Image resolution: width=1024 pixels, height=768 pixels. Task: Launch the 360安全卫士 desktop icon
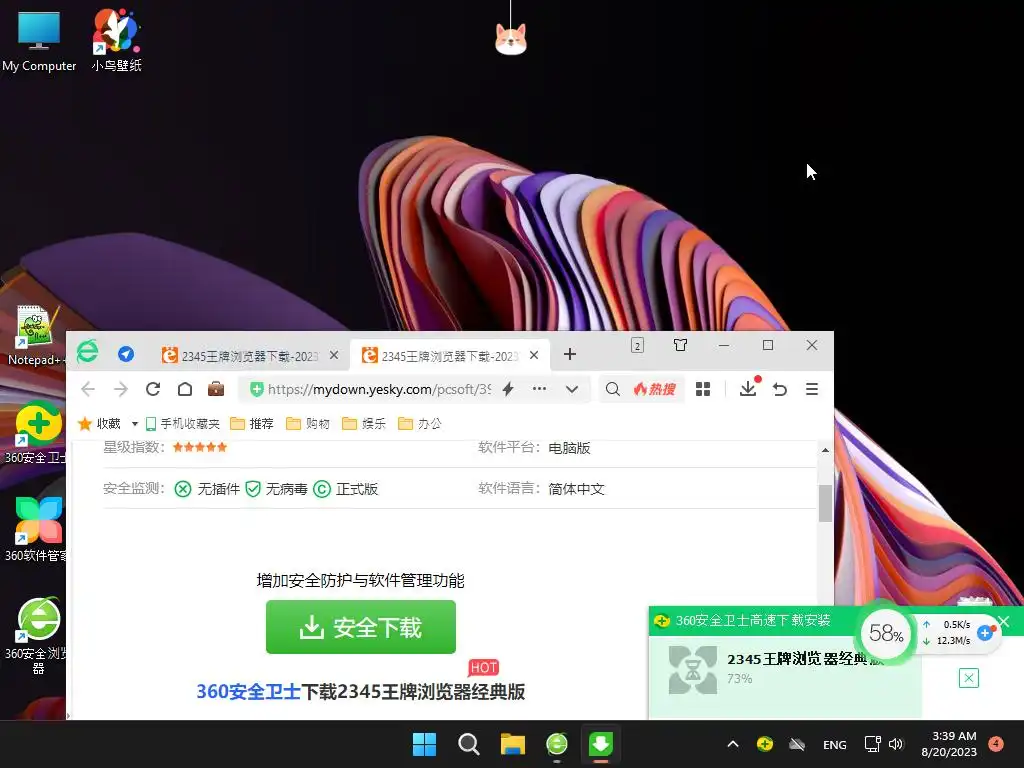[x=37, y=434]
